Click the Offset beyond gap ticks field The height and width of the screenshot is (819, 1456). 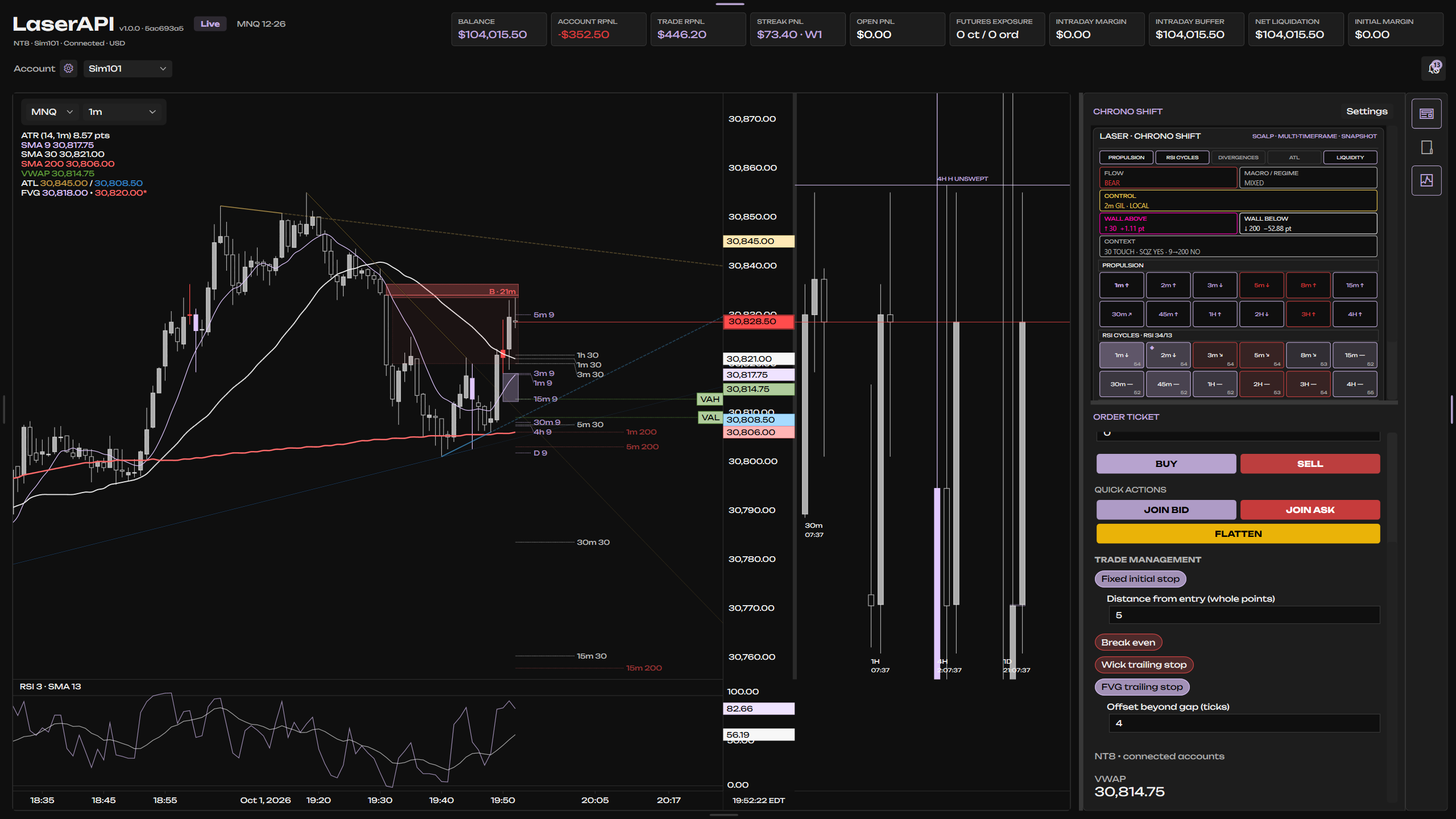[1244, 723]
